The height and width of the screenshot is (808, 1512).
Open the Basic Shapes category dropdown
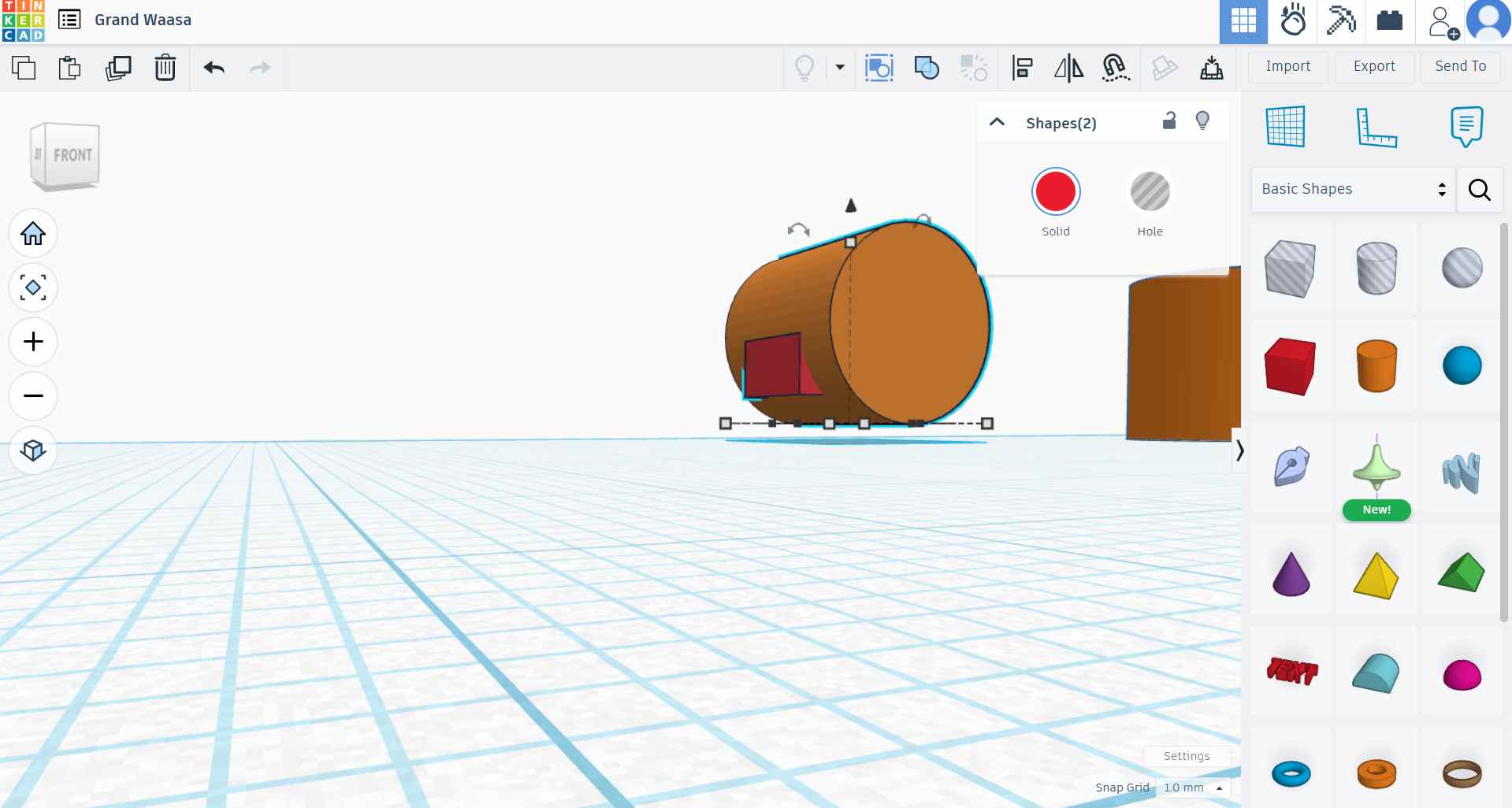click(x=1351, y=189)
